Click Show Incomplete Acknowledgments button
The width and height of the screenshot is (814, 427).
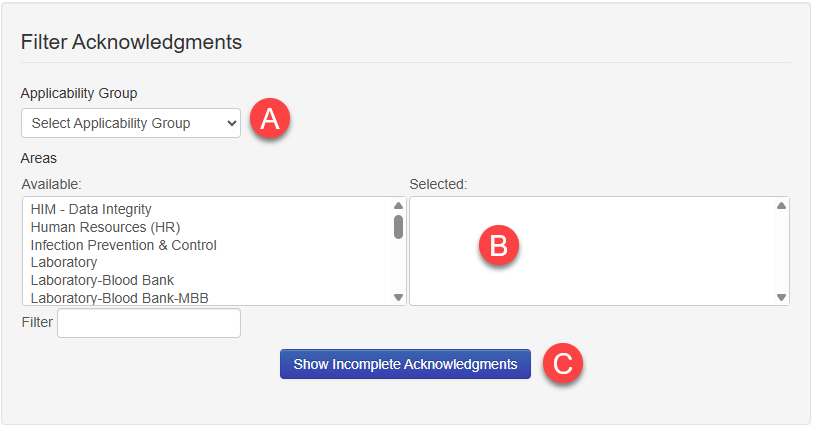pos(405,364)
